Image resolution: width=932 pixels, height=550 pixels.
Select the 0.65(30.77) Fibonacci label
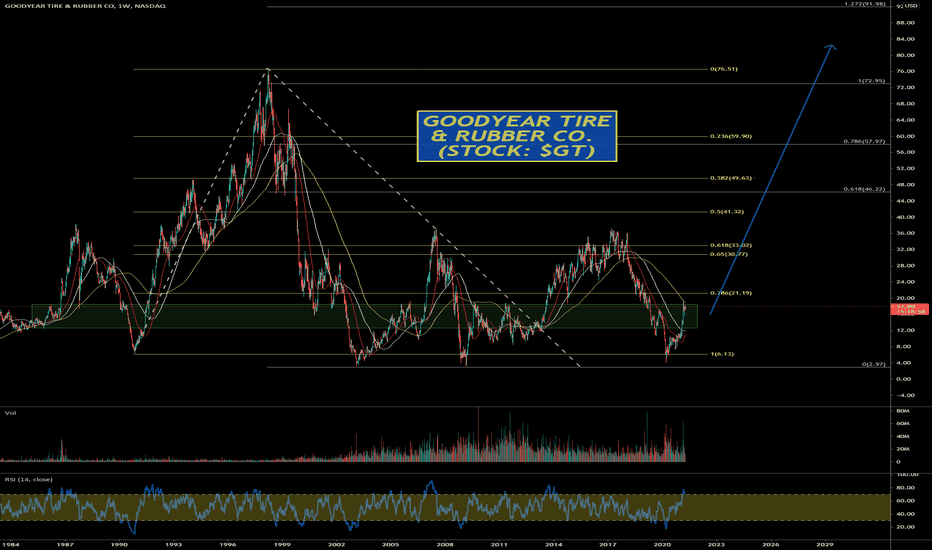pos(729,254)
